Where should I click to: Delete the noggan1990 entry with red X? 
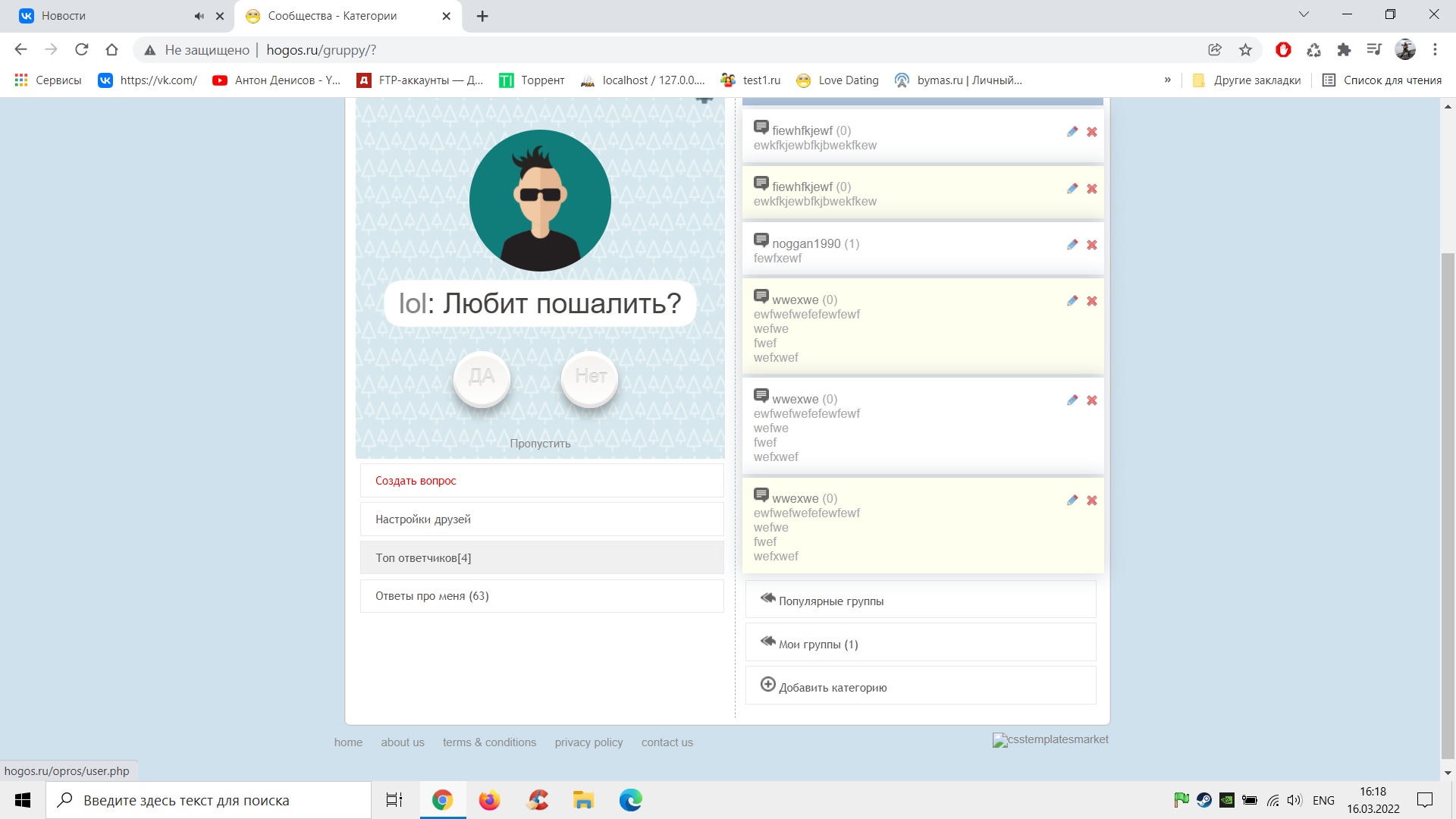1092,245
